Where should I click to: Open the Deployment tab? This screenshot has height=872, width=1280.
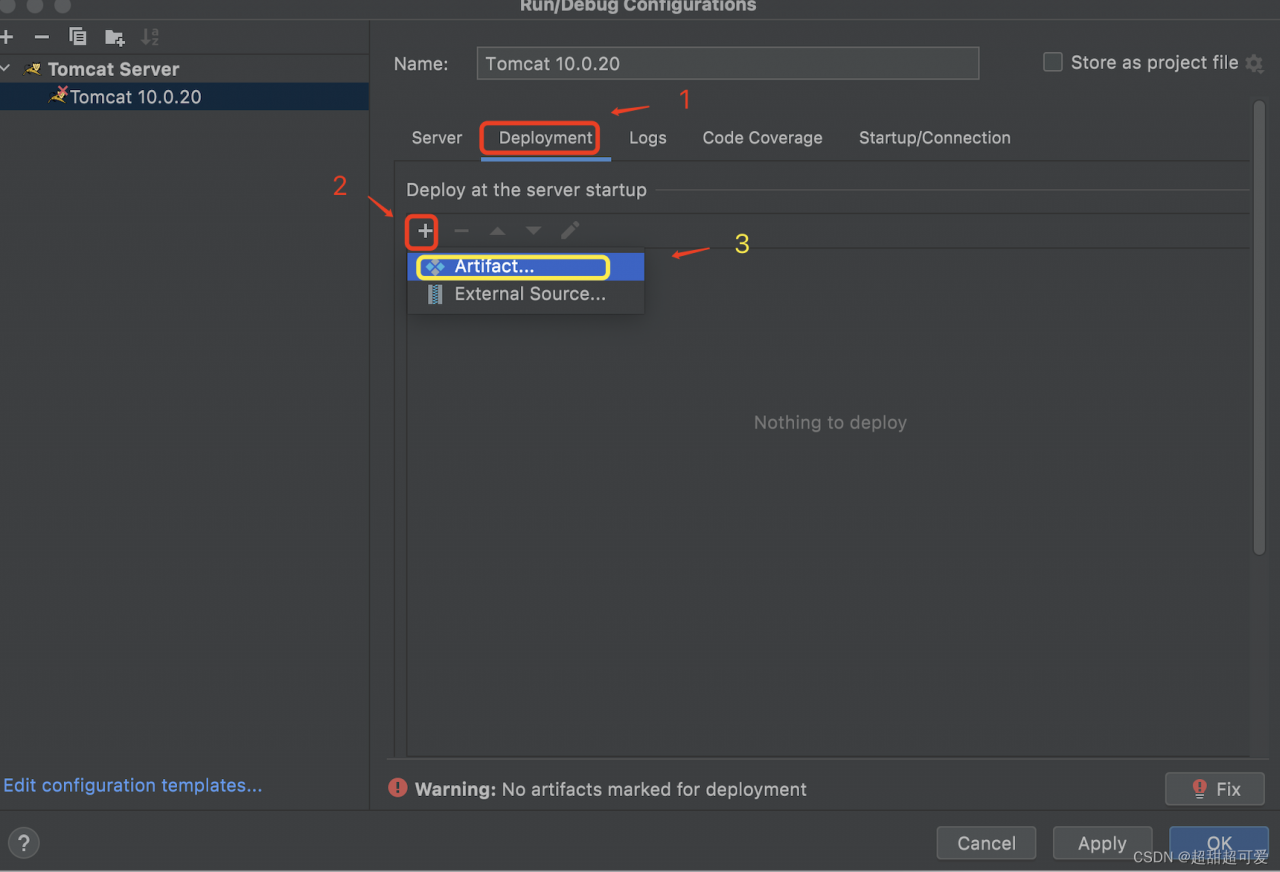pyautogui.click(x=546, y=138)
